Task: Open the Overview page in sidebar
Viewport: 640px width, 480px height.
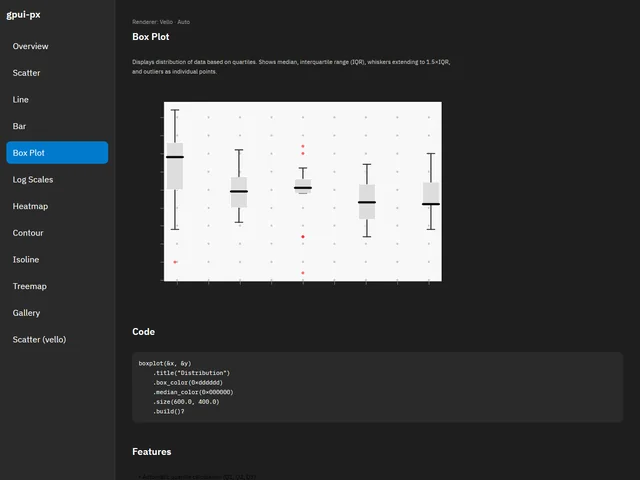Action: [x=57, y=46]
